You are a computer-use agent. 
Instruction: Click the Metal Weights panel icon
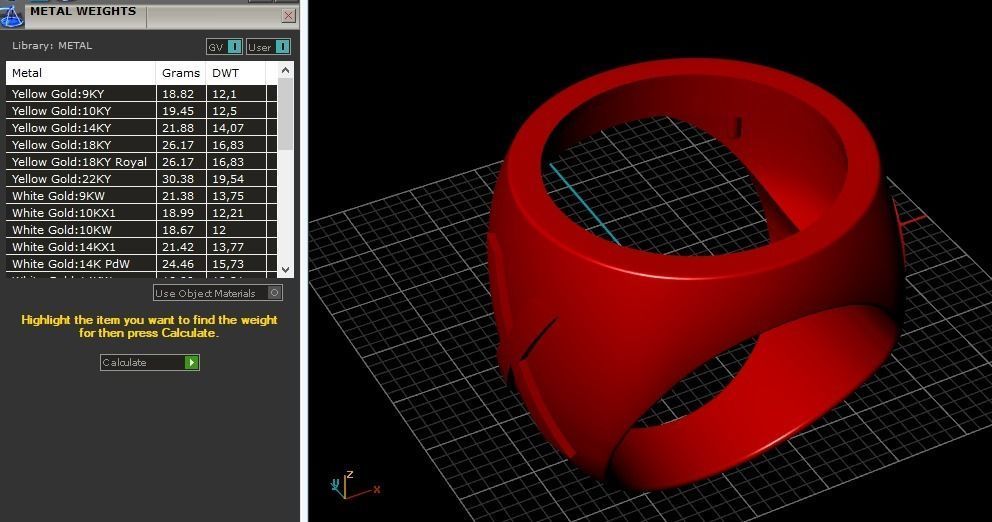click(x=11, y=15)
